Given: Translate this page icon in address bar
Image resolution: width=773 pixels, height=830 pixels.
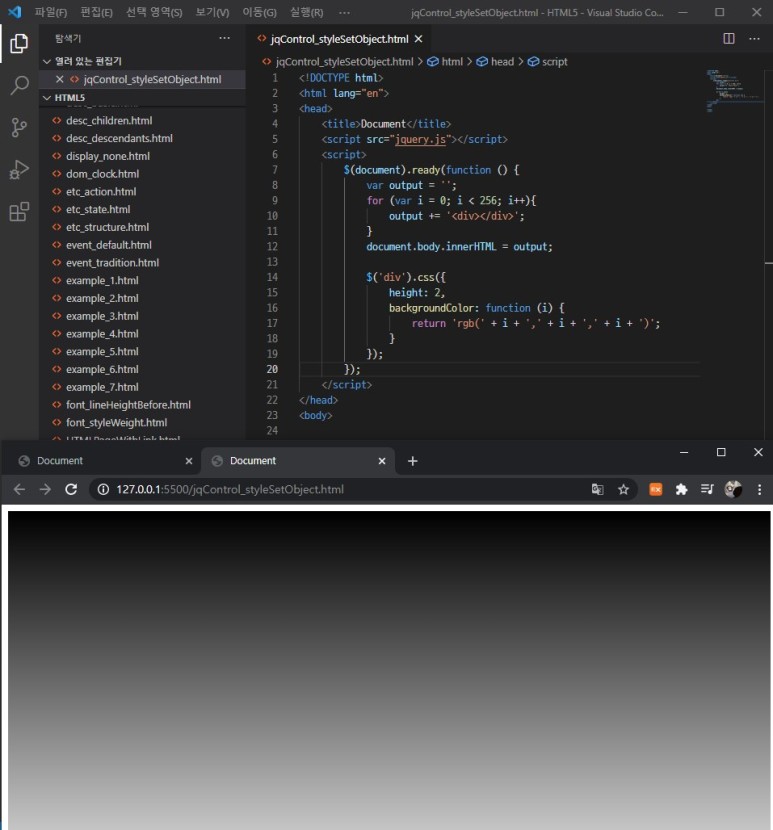Looking at the screenshot, I should coord(597,489).
